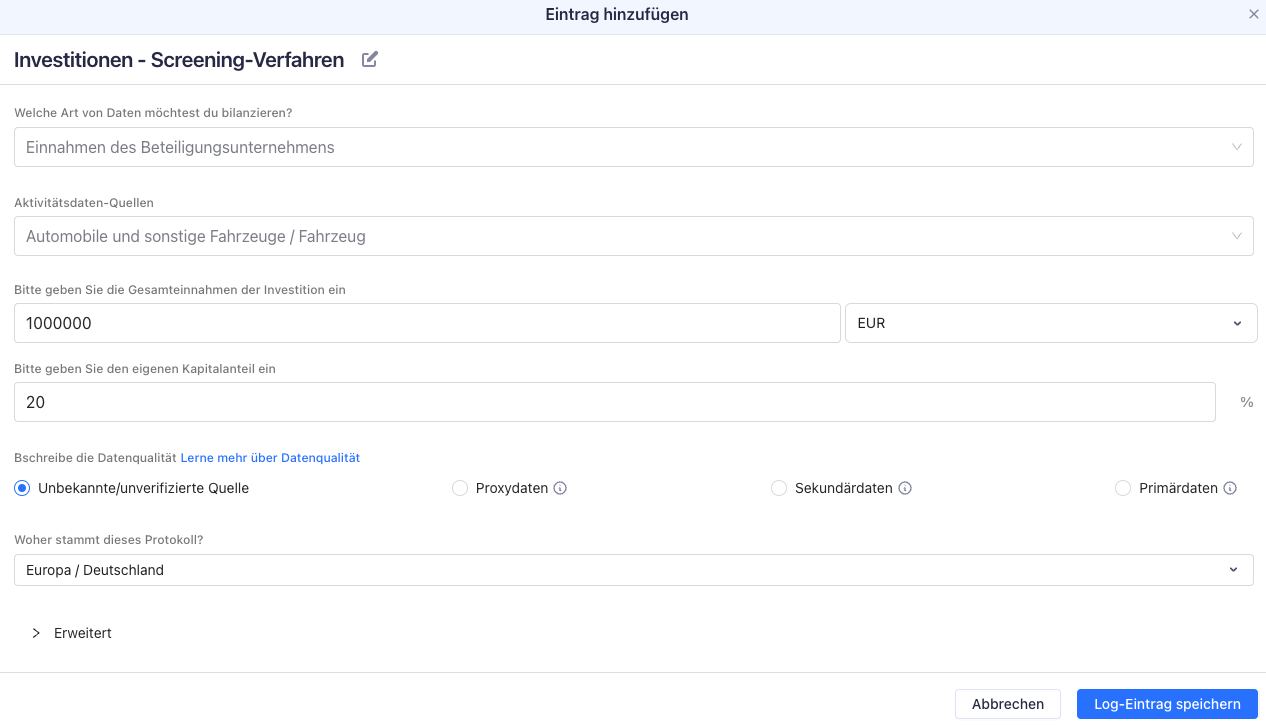Image resolution: width=1266 pixels, height=728 pixels.
Task: Select Unbekannte/unverifizierte Quelle radio button
Action: [22, 488]
